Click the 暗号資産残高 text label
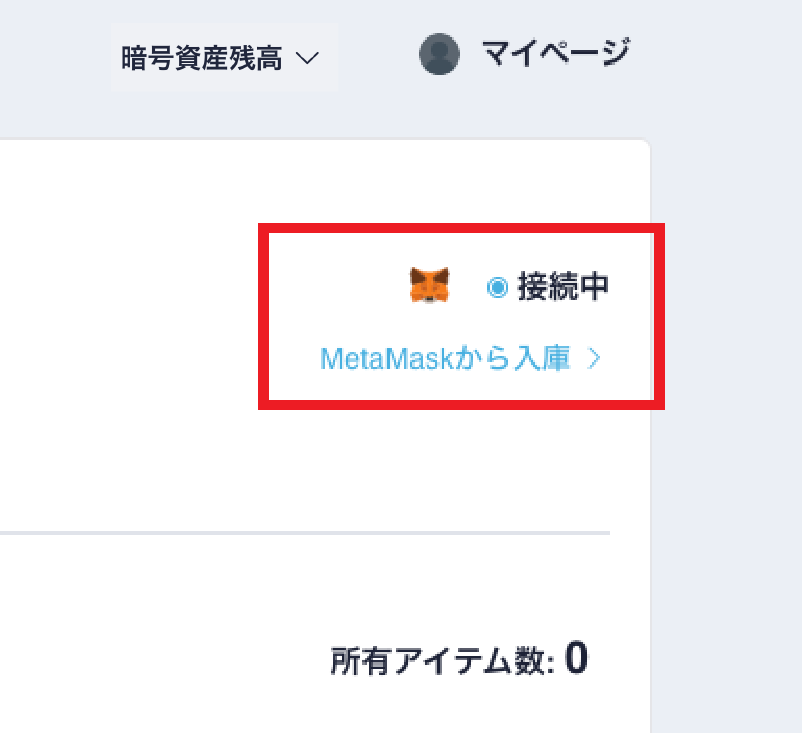 201,58
